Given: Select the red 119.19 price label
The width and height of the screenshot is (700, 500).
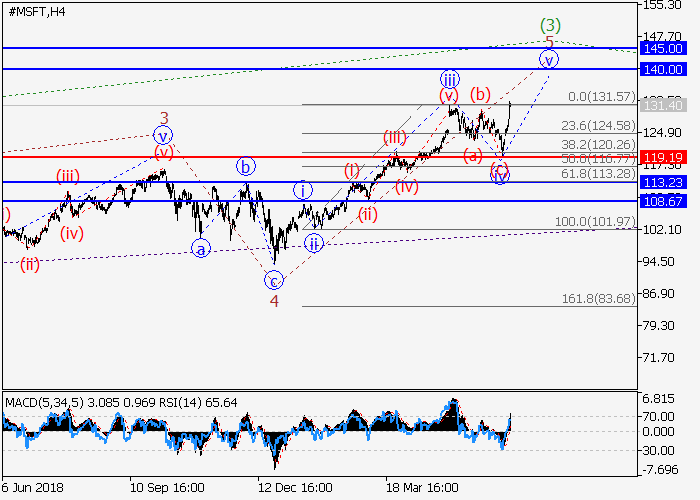Looking at the screenshot, I should (x=663, y=157).
